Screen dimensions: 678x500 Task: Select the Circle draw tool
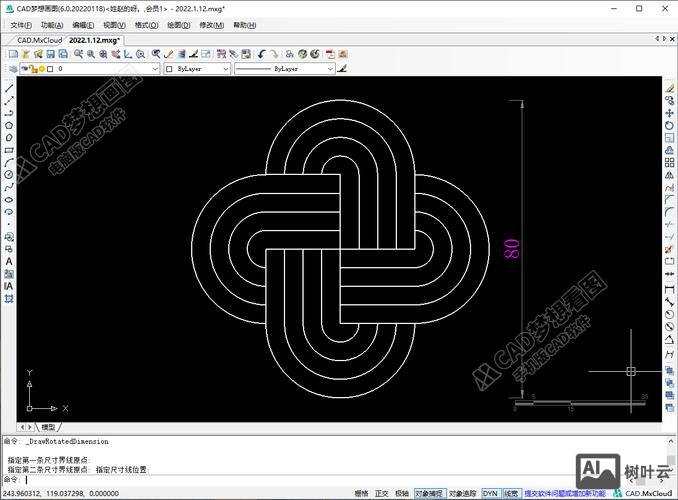point(9,174)
